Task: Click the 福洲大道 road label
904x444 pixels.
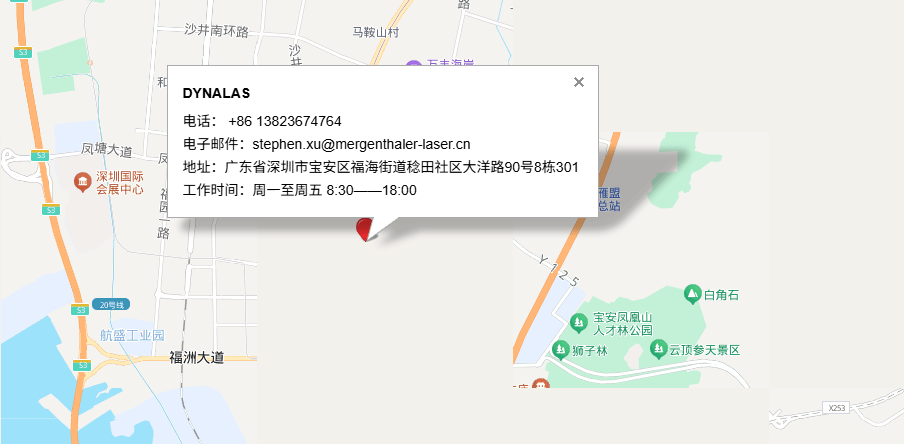Action: 197,358
